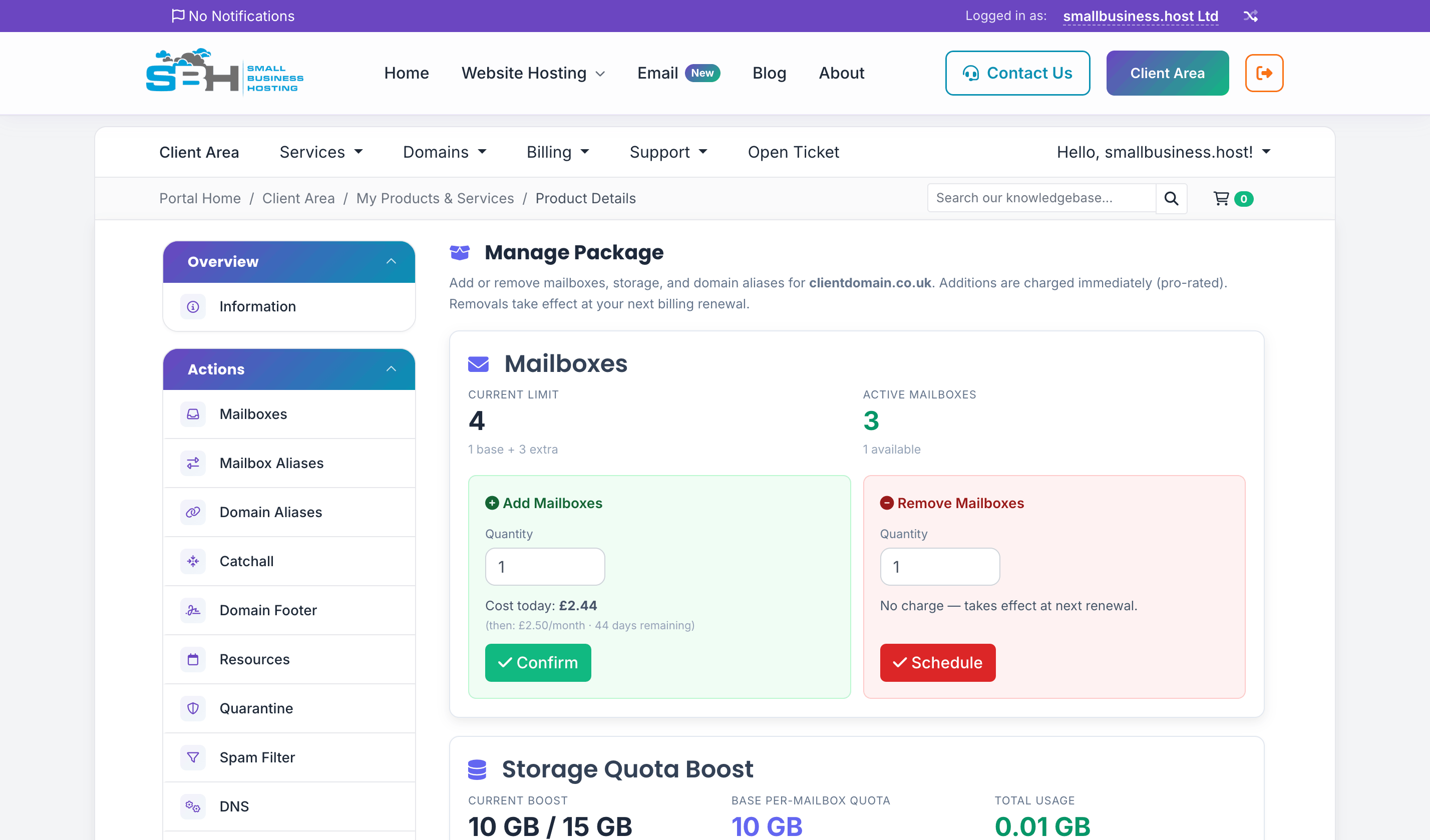Click the SBH Small Business Hosting logo
Screen dimensions: 1430x840
coord(225,72)
